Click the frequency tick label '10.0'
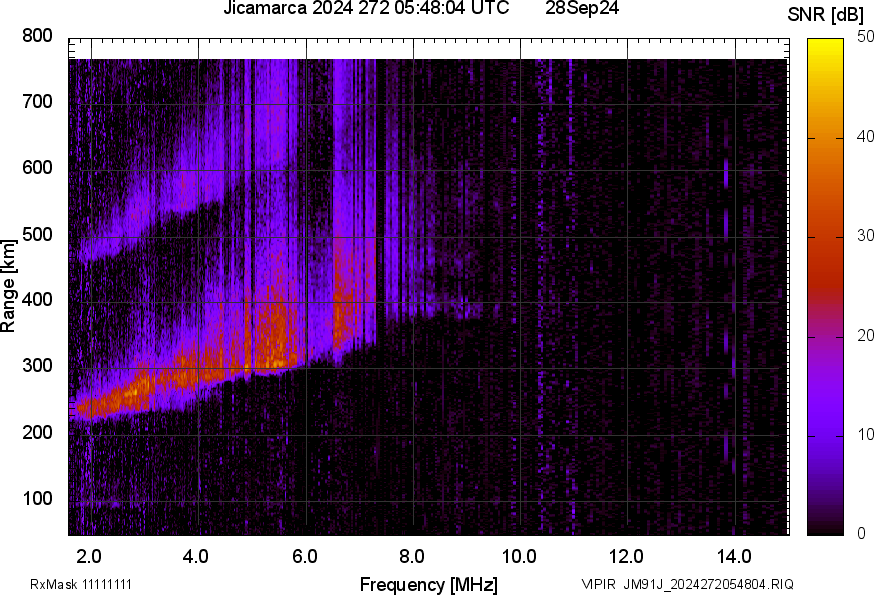 (x=519, y=557)
